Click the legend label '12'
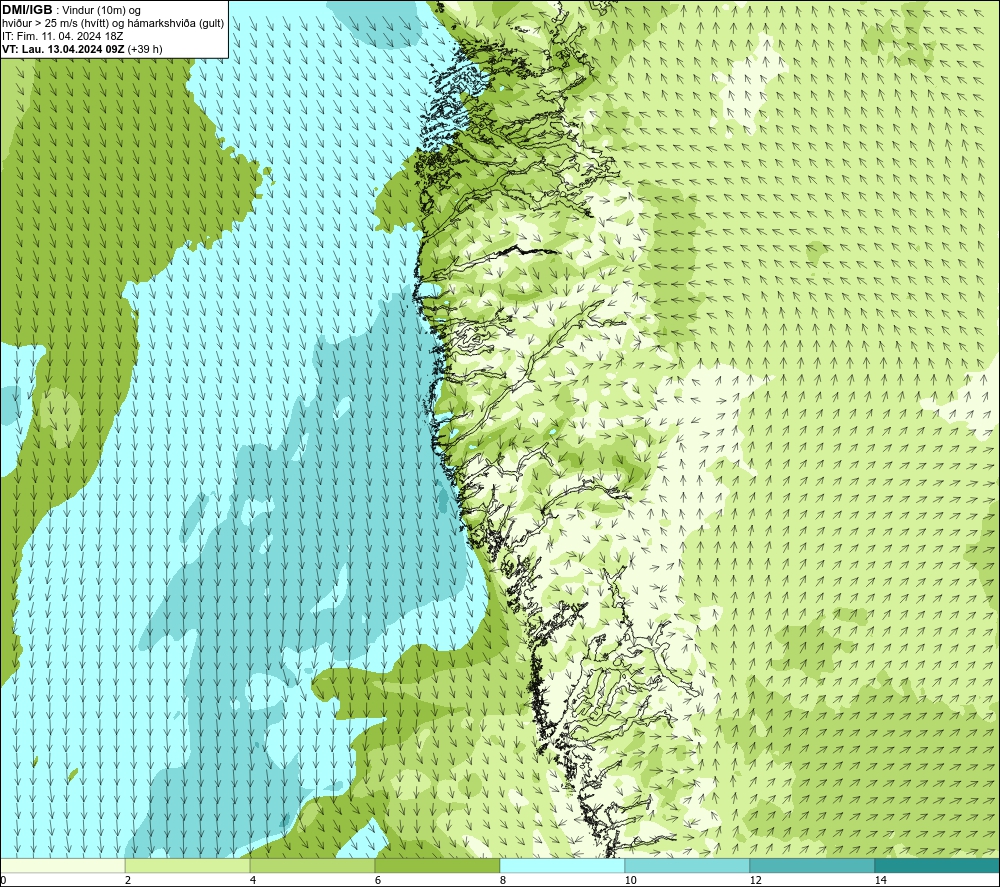 (755, 881)
